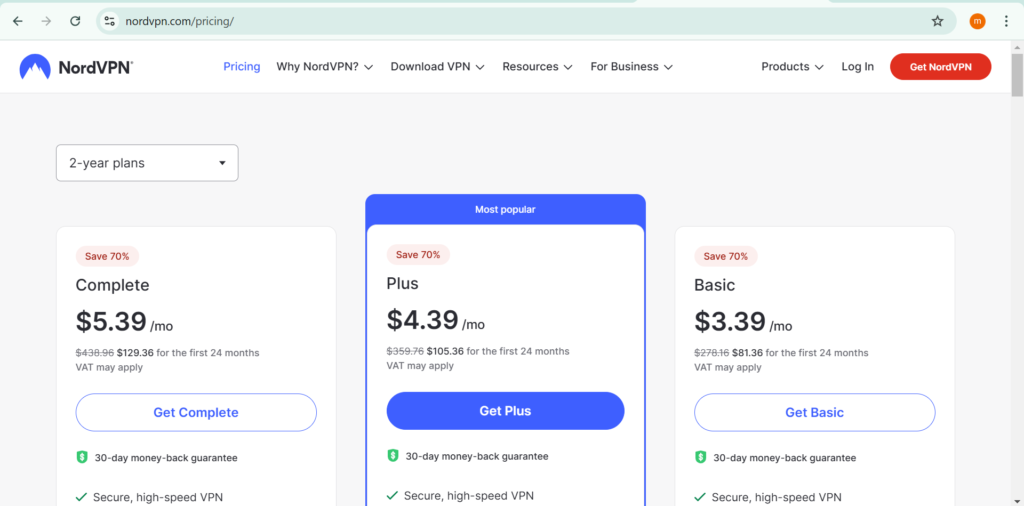Go back using the browser back arrow
Image resolution: width=1024 pixels, height=506 pixels.
pyautogui.click(x=18, y=21)
